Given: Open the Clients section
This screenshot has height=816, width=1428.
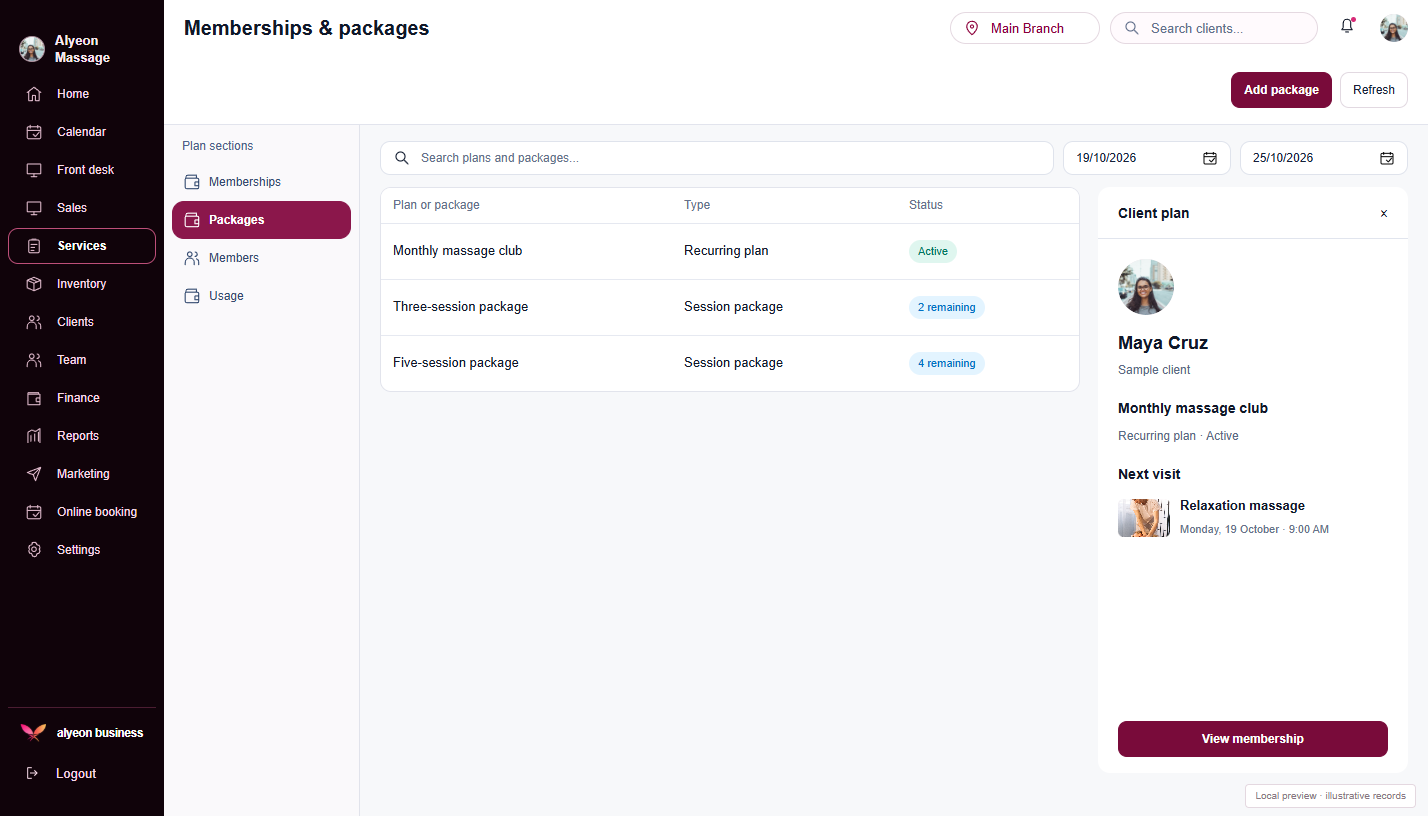Looking at the screenshot, I should tap(82, 322).
